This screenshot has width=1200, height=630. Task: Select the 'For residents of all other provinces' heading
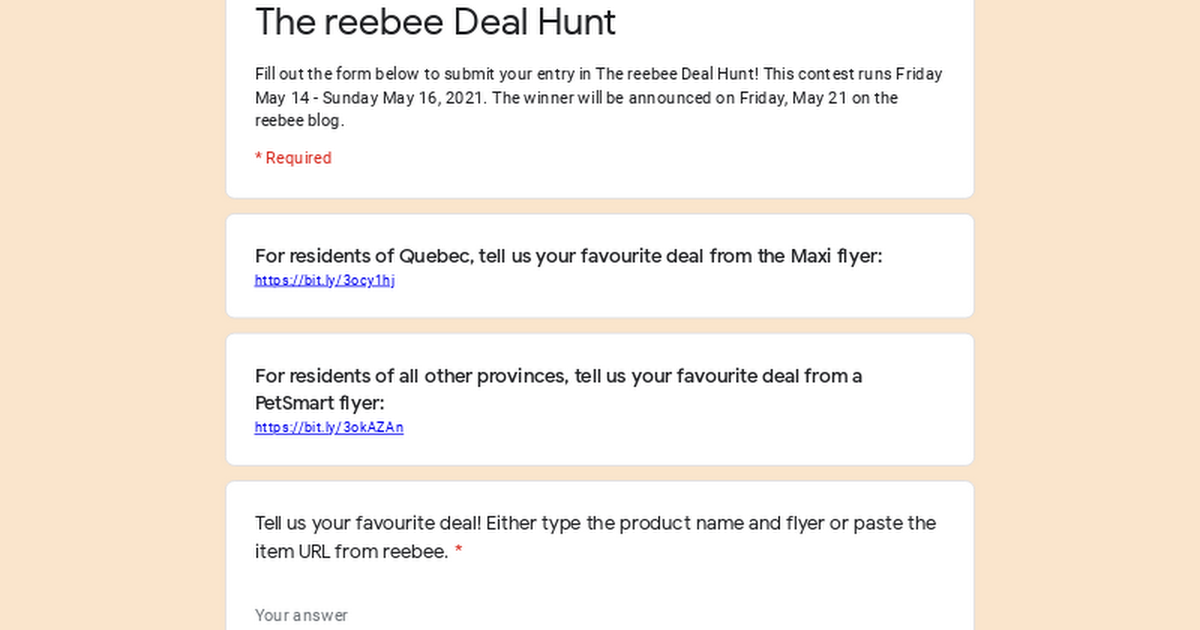[x=558, y=389]
